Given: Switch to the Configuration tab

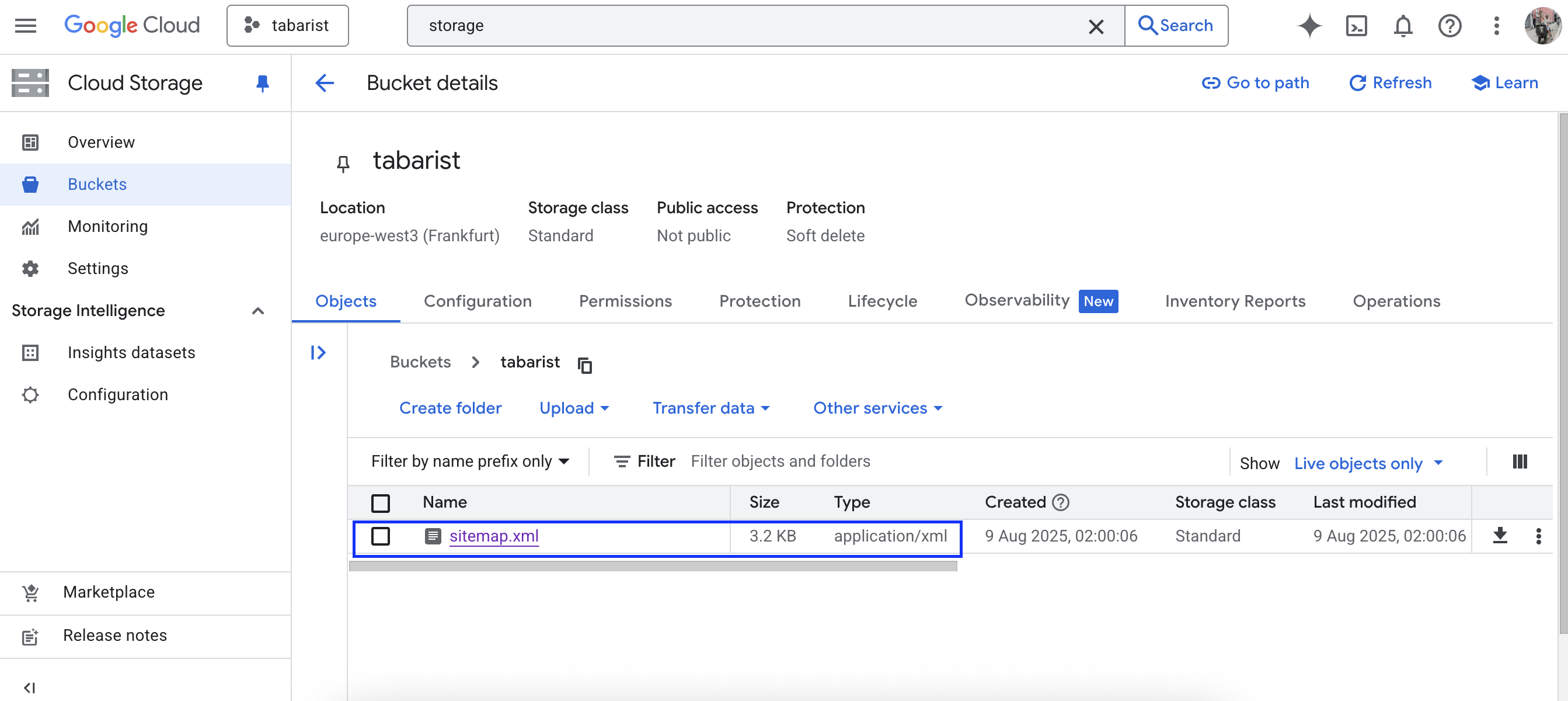Looking at the screenshot, I should (477, 301).
